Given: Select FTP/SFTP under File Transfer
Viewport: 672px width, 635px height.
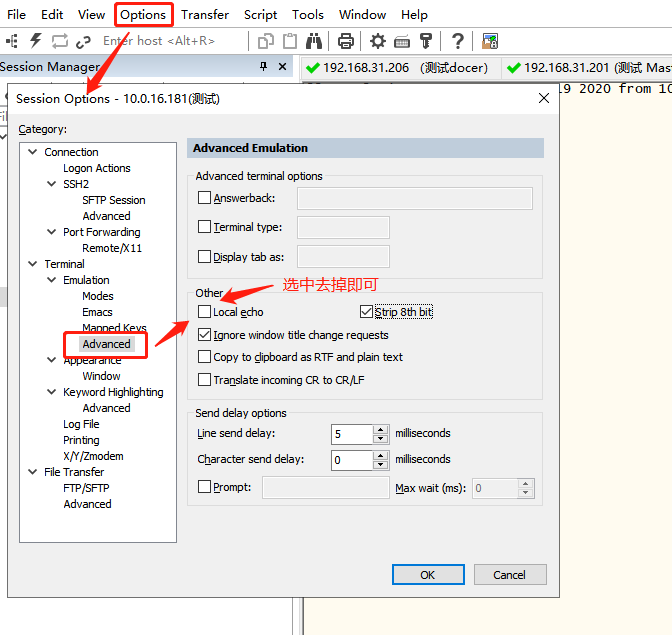Looking at the screenshot, I should [x=86, y=488].
